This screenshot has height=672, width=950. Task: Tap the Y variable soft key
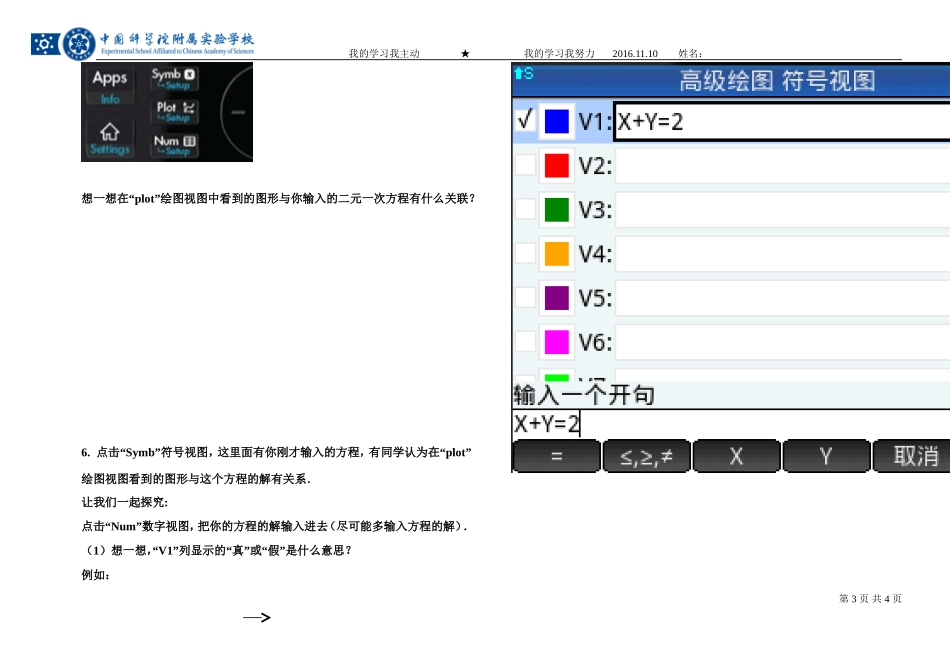pyautogui.click(x=826, y=456)
